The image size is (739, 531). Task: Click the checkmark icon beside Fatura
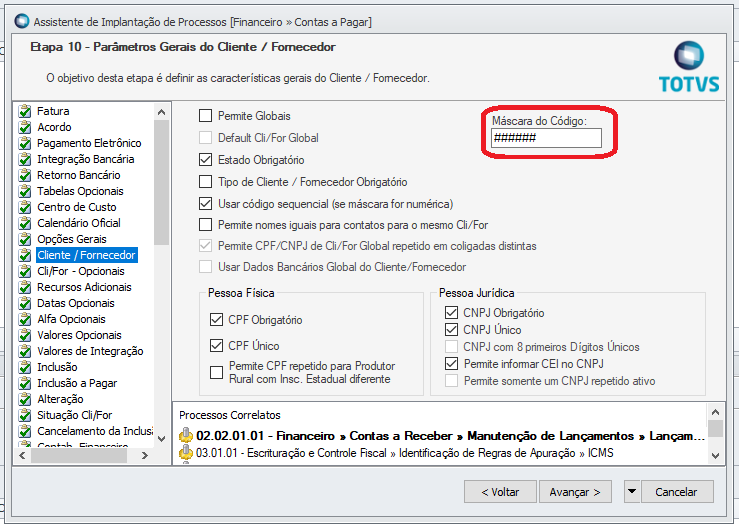[x=25, y=111]
